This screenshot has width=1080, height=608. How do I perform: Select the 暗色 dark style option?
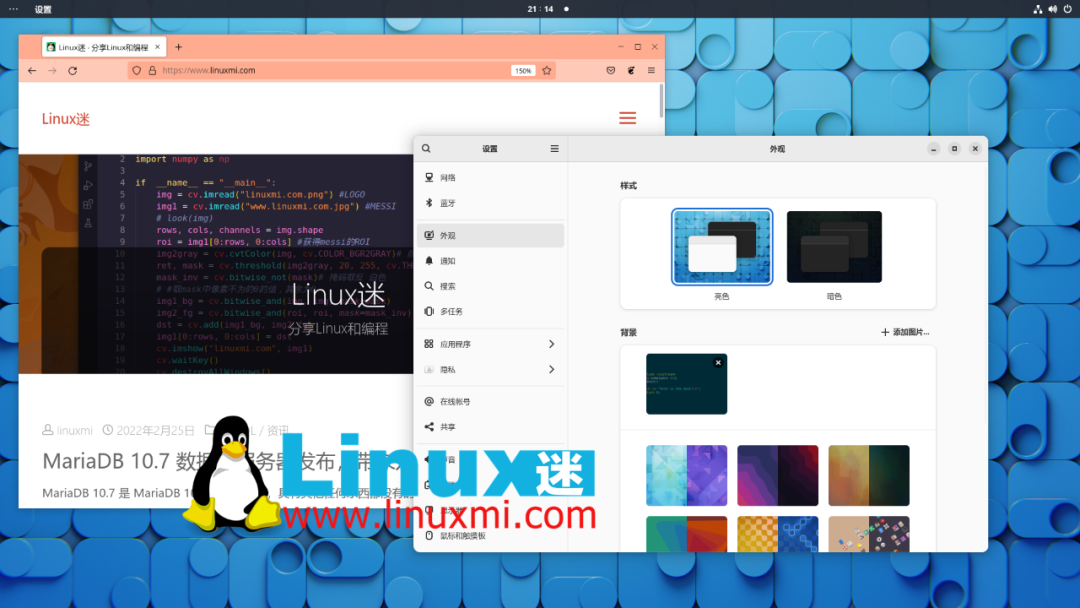point(834,247)
